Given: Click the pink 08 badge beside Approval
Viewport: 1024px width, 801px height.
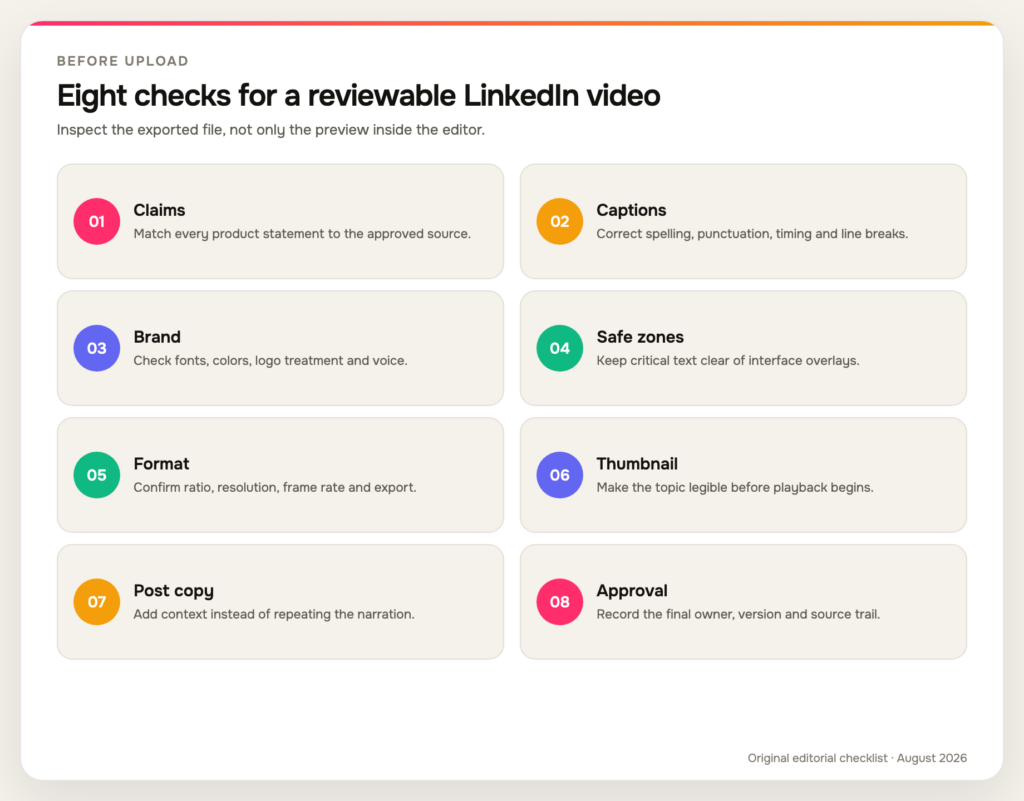Looking at the screenshot, I should pos(560,601).
